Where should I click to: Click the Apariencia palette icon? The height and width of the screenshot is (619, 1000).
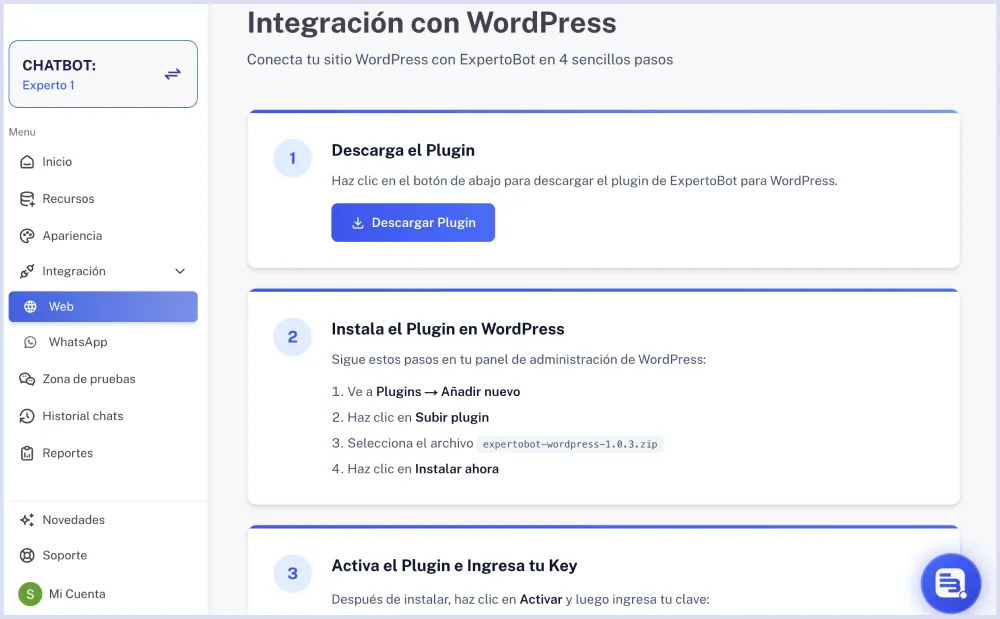[x=27, y=236]
